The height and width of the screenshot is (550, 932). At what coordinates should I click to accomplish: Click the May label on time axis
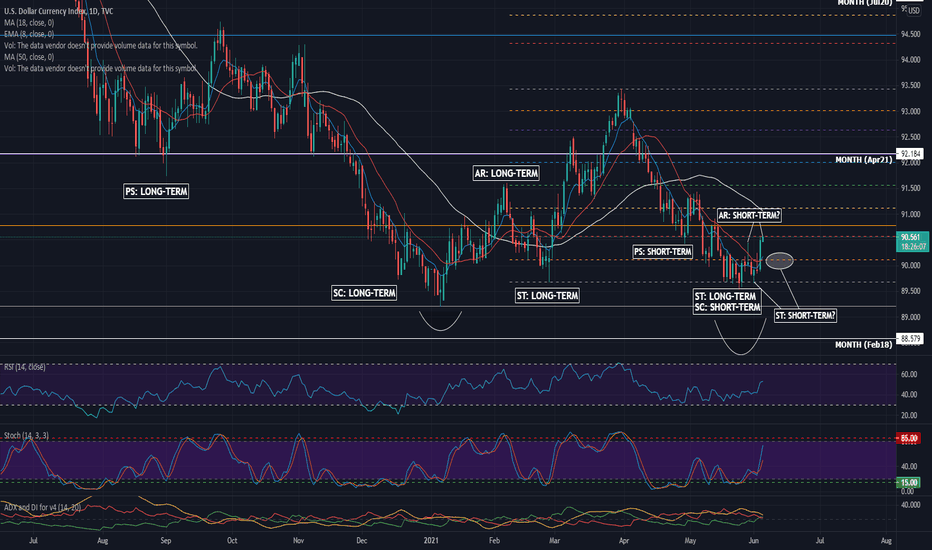690,541
